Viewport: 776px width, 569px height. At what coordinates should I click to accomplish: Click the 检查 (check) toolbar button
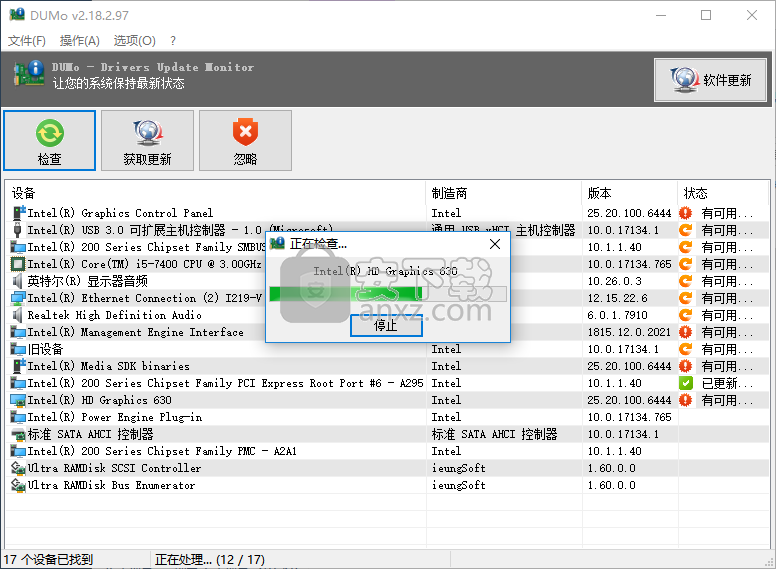coord(49,141)
